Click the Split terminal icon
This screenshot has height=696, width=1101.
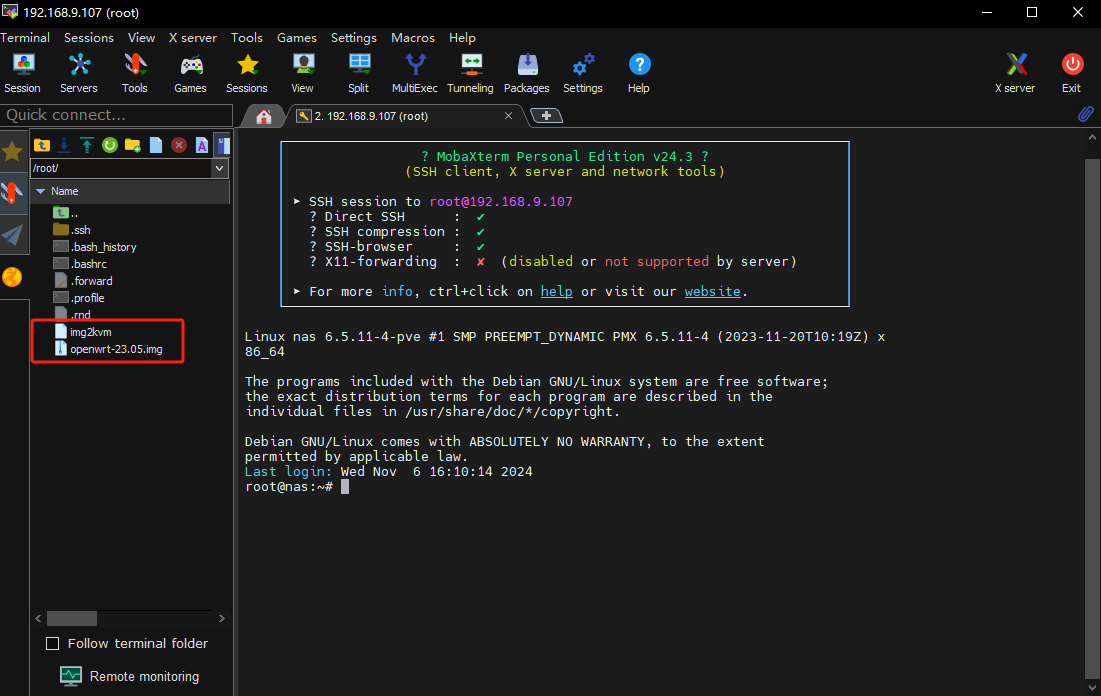[x=358, y=73]
